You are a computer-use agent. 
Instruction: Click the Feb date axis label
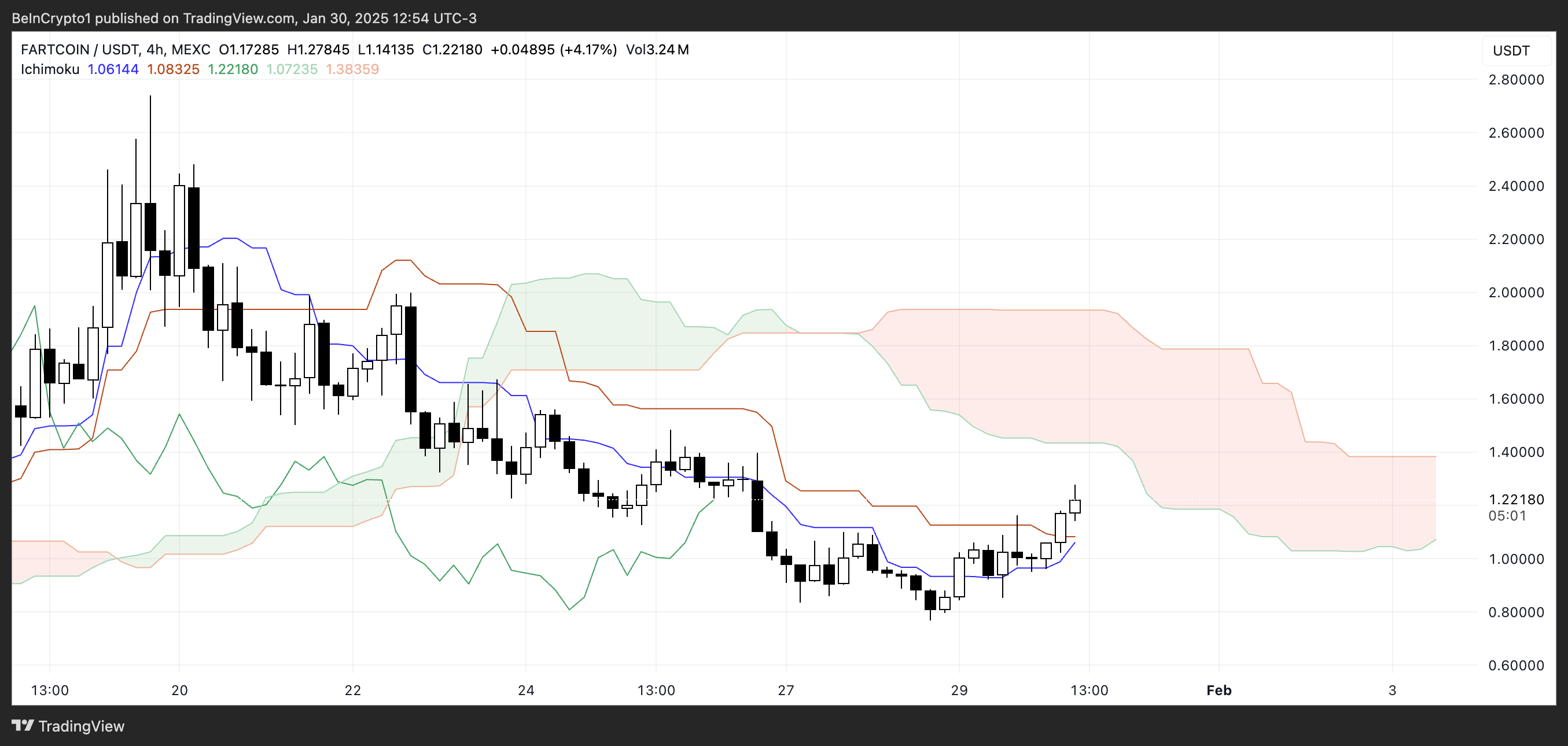click(x=1219, y=690)
